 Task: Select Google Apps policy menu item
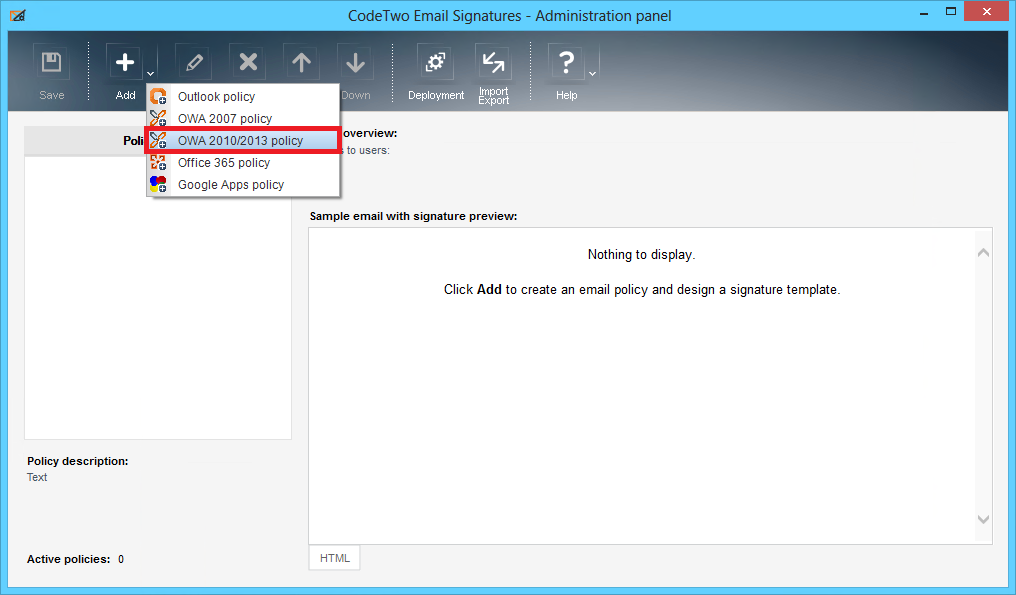[243, 185]
